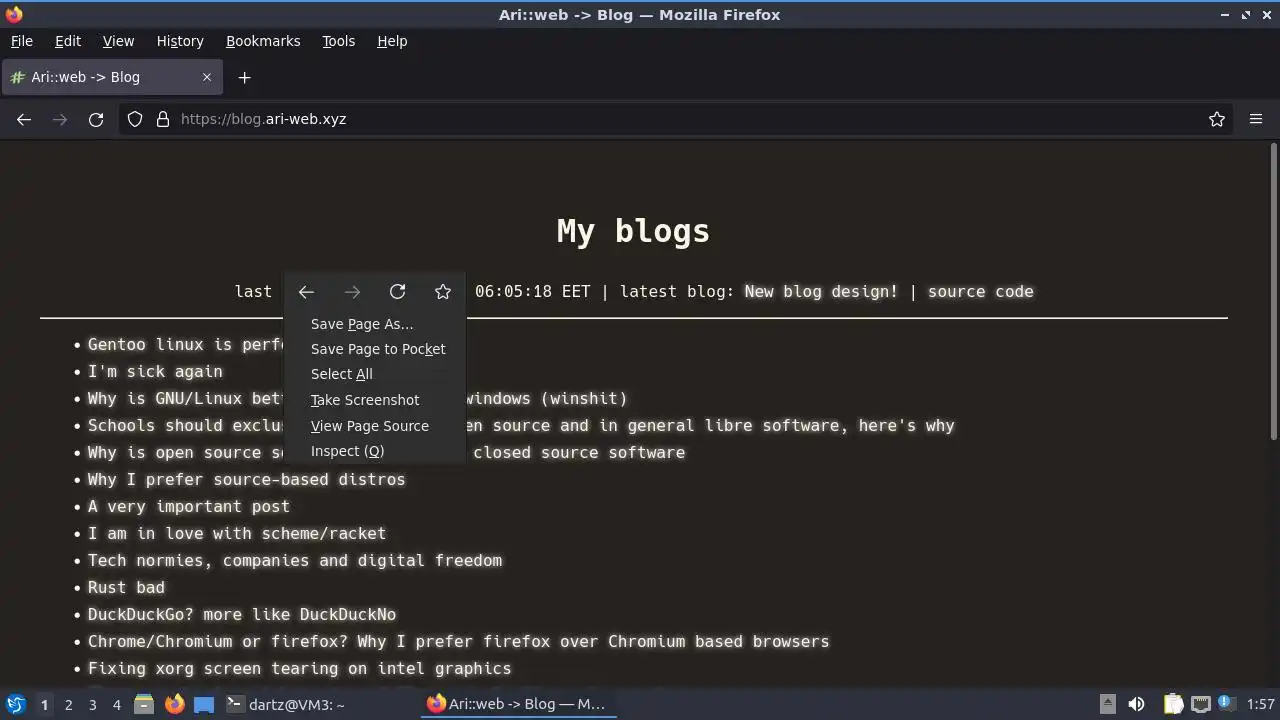Click the context menu reload icon
1280x720 pixels.
397,292
